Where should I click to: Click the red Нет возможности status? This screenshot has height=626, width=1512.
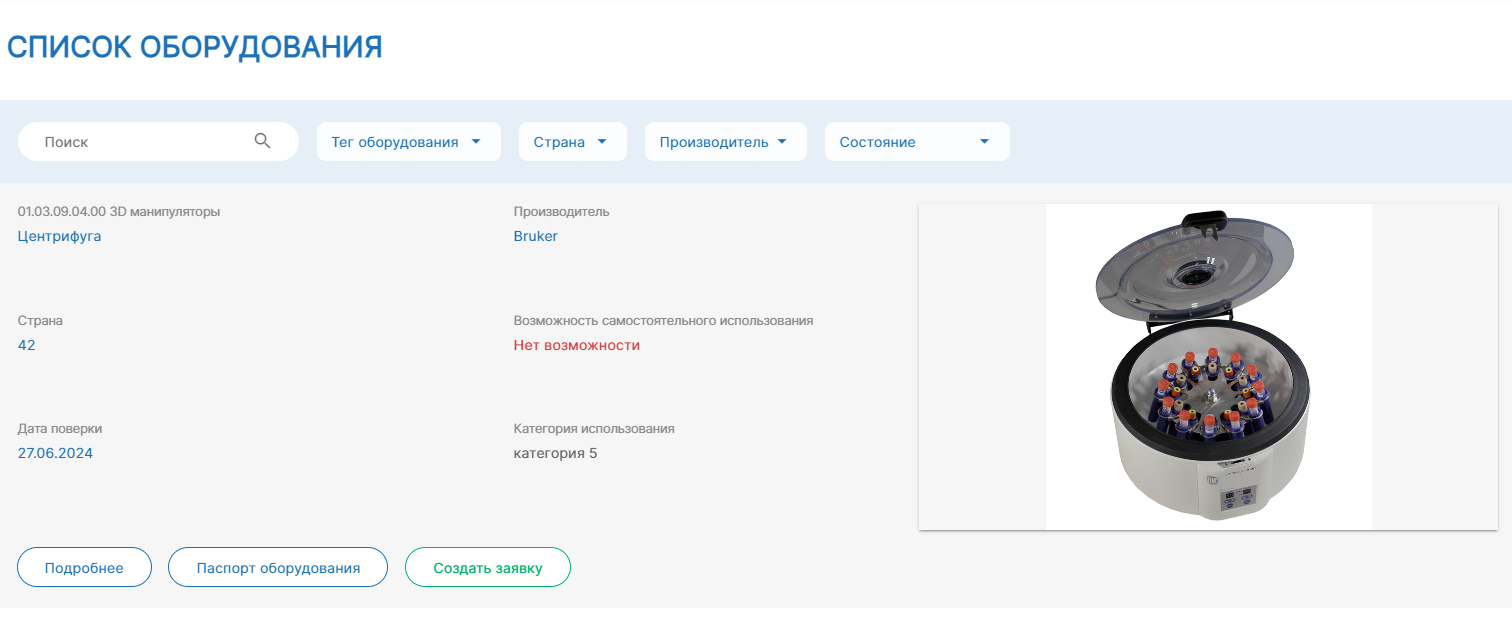click(x=577, y=345)
